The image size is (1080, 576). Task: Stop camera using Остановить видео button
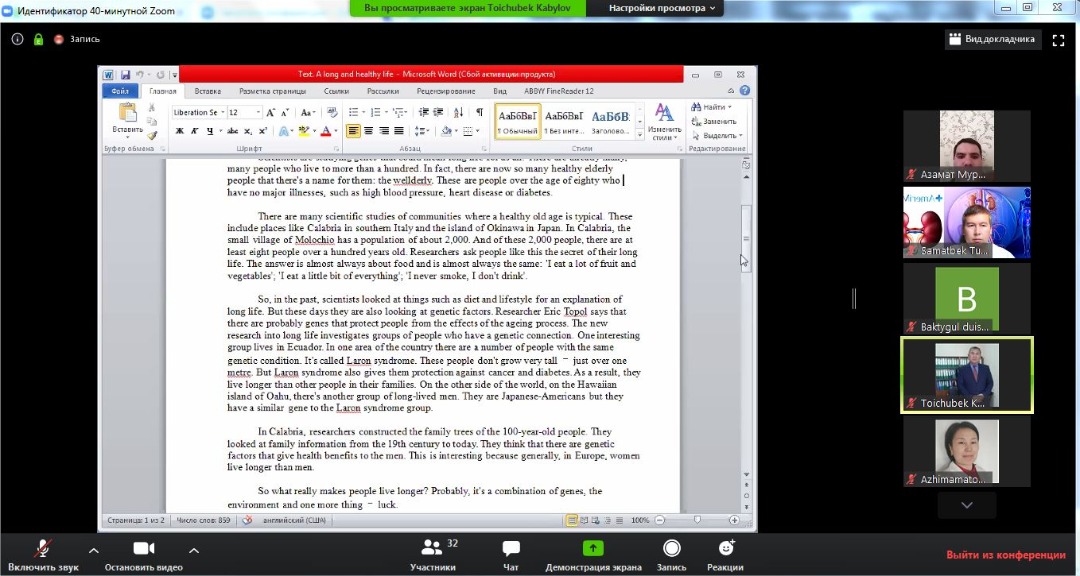click(143, 549)
